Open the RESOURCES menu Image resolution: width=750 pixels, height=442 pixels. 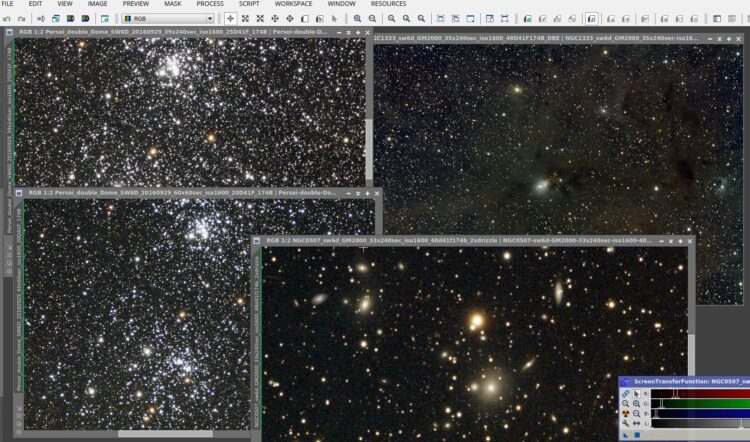(388, 4)
